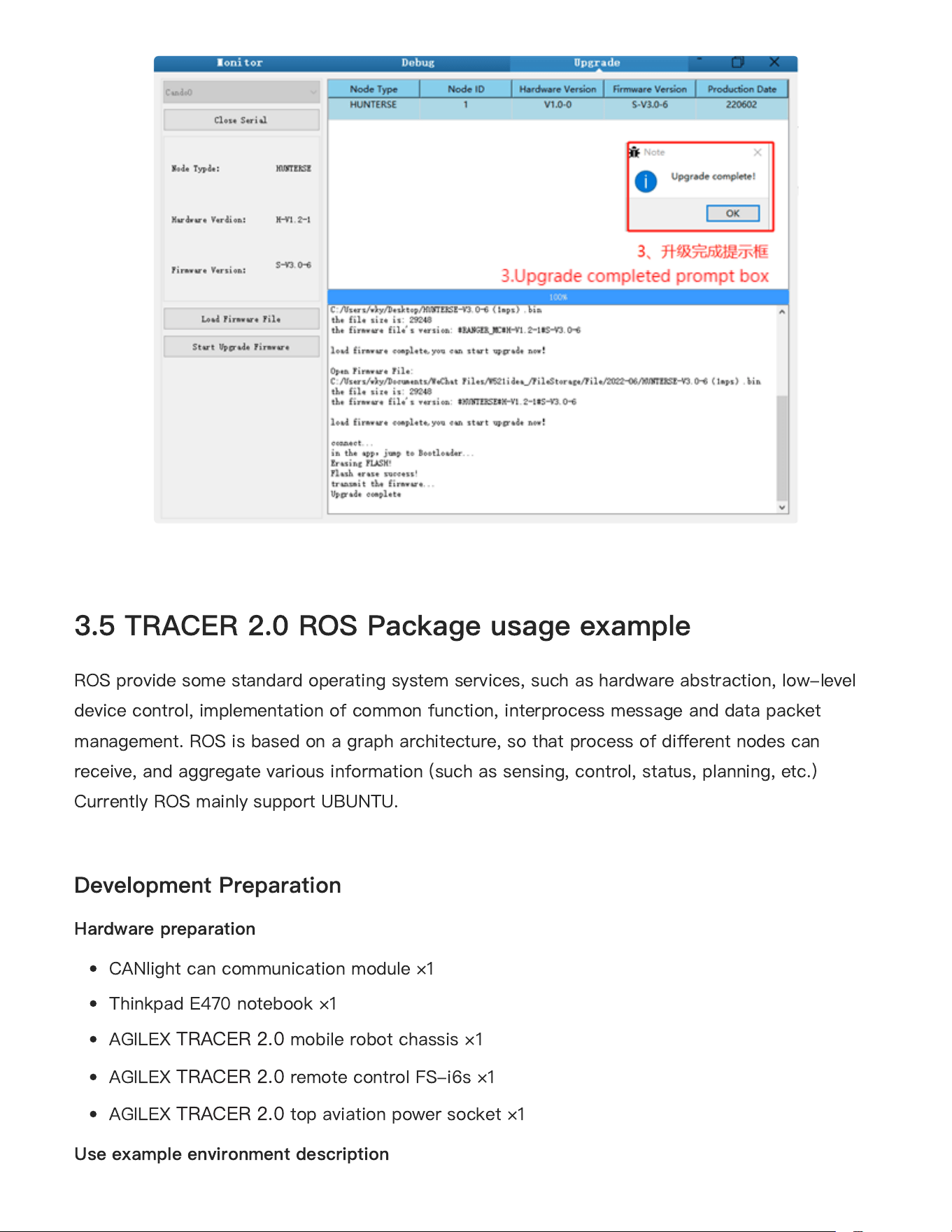Click the "Hardware preparation" subheading

pyautogui.click(x=165, y=929)
